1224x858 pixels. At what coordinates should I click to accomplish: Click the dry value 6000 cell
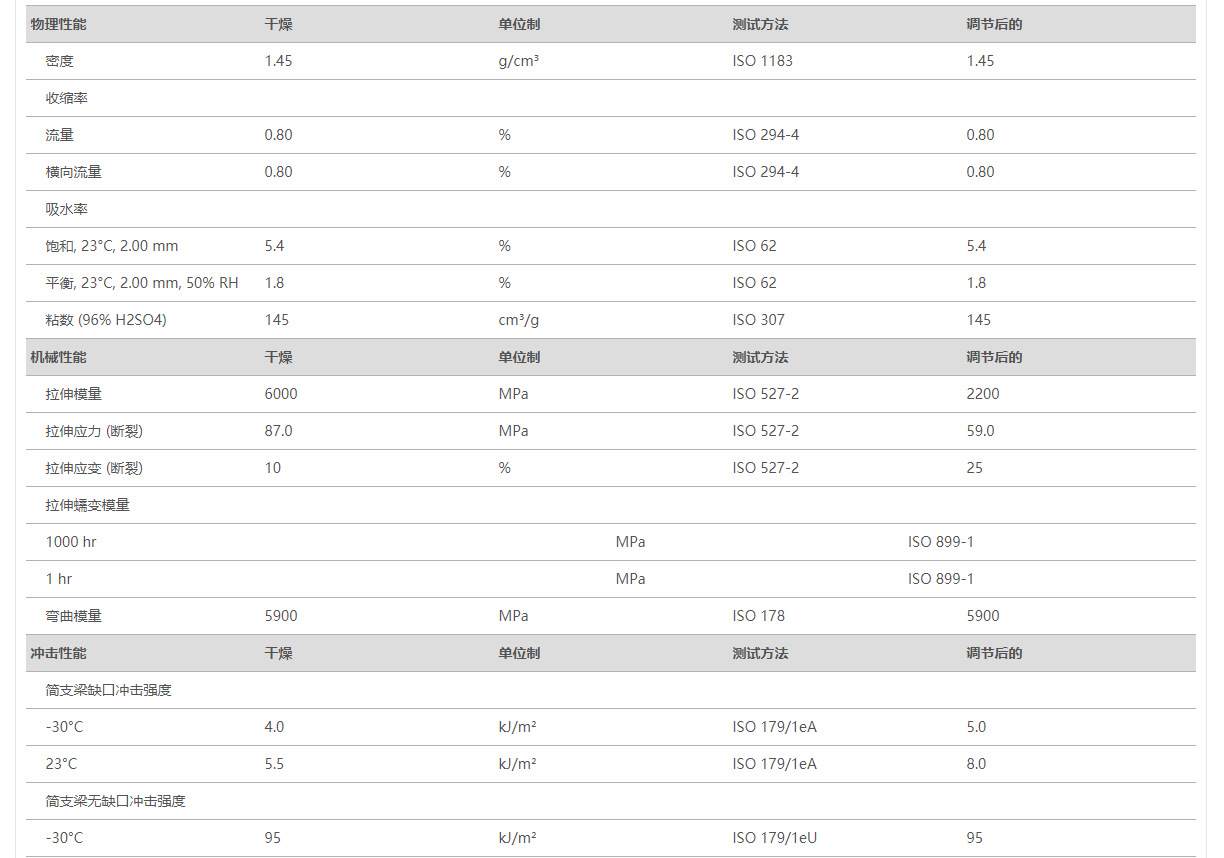pos(281,394)
